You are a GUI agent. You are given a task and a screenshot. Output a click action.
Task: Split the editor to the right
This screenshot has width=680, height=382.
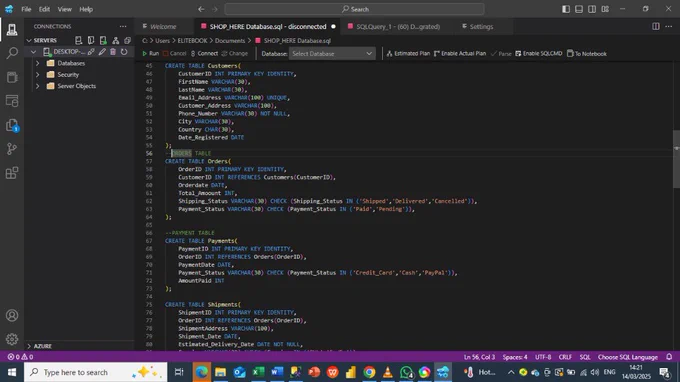pos(656,26)
